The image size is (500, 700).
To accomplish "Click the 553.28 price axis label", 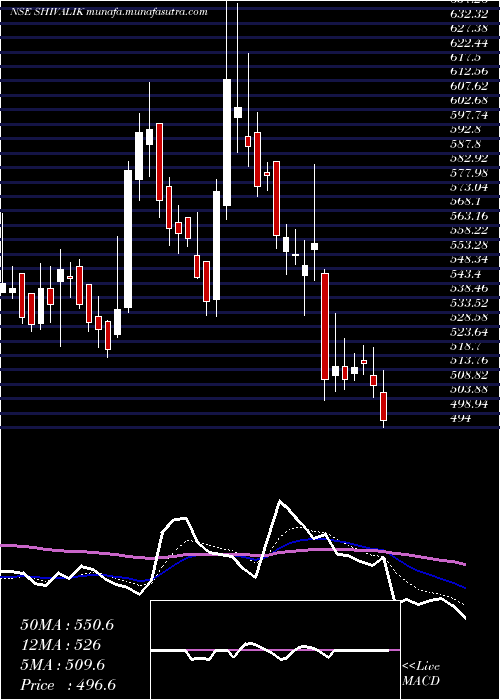I will click(x=469, y=245).
